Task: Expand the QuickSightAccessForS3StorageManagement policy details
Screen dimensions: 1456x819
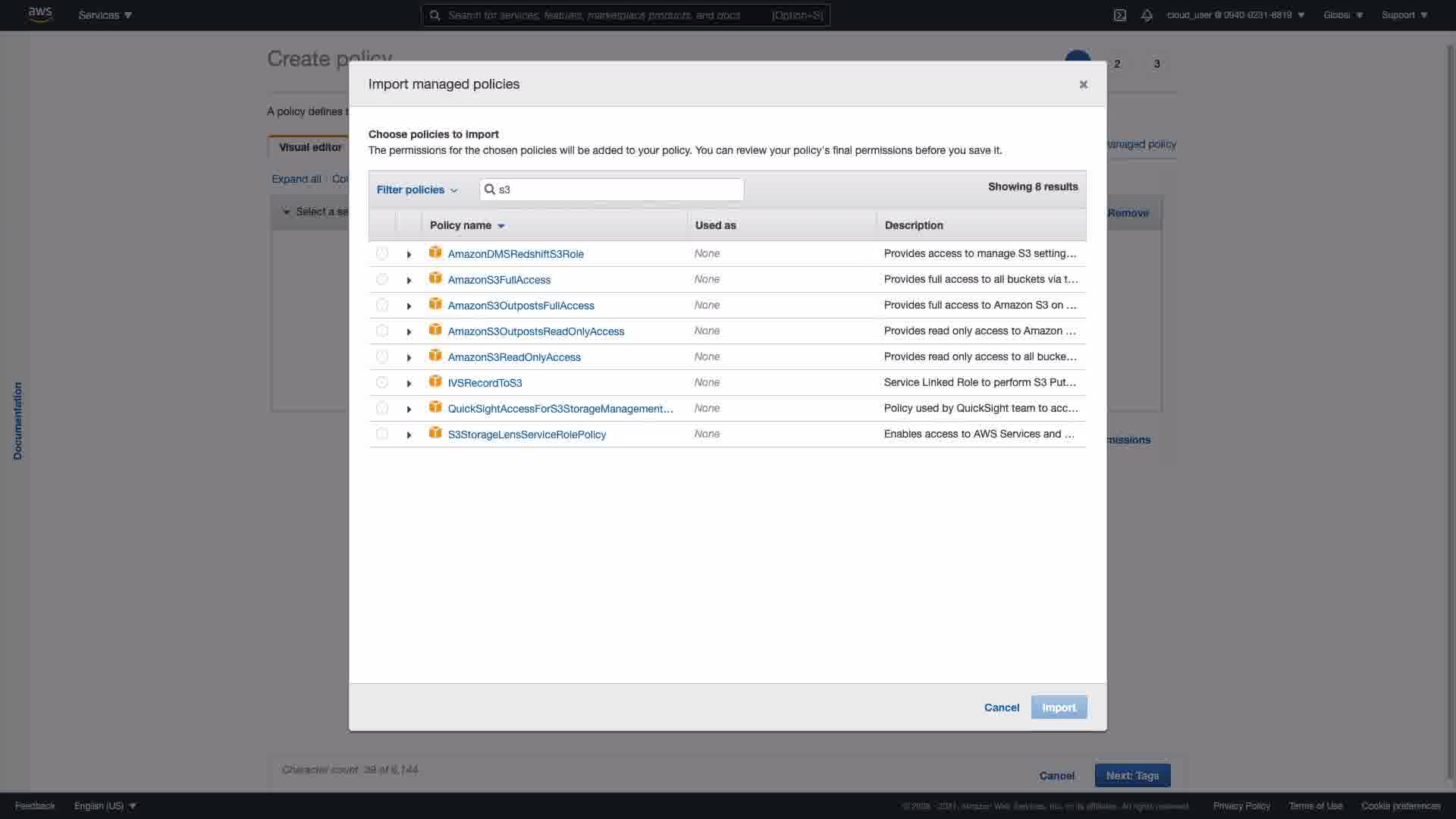Action: coord(409,409)
